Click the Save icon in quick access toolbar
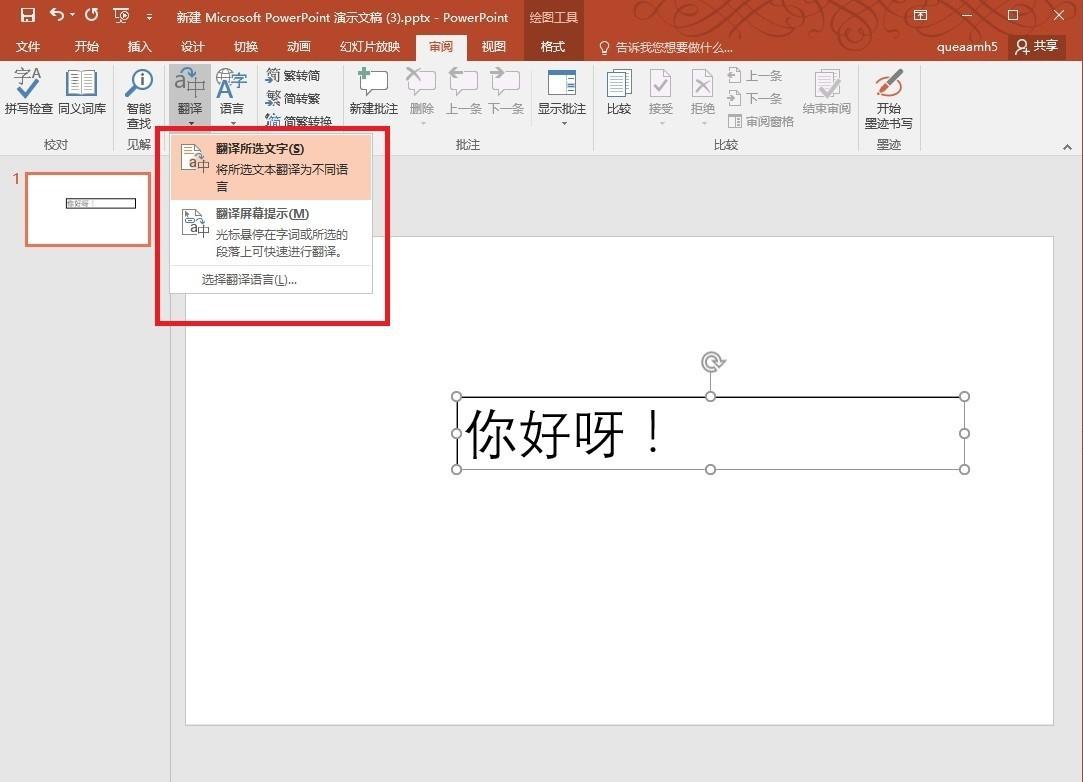 27,15
